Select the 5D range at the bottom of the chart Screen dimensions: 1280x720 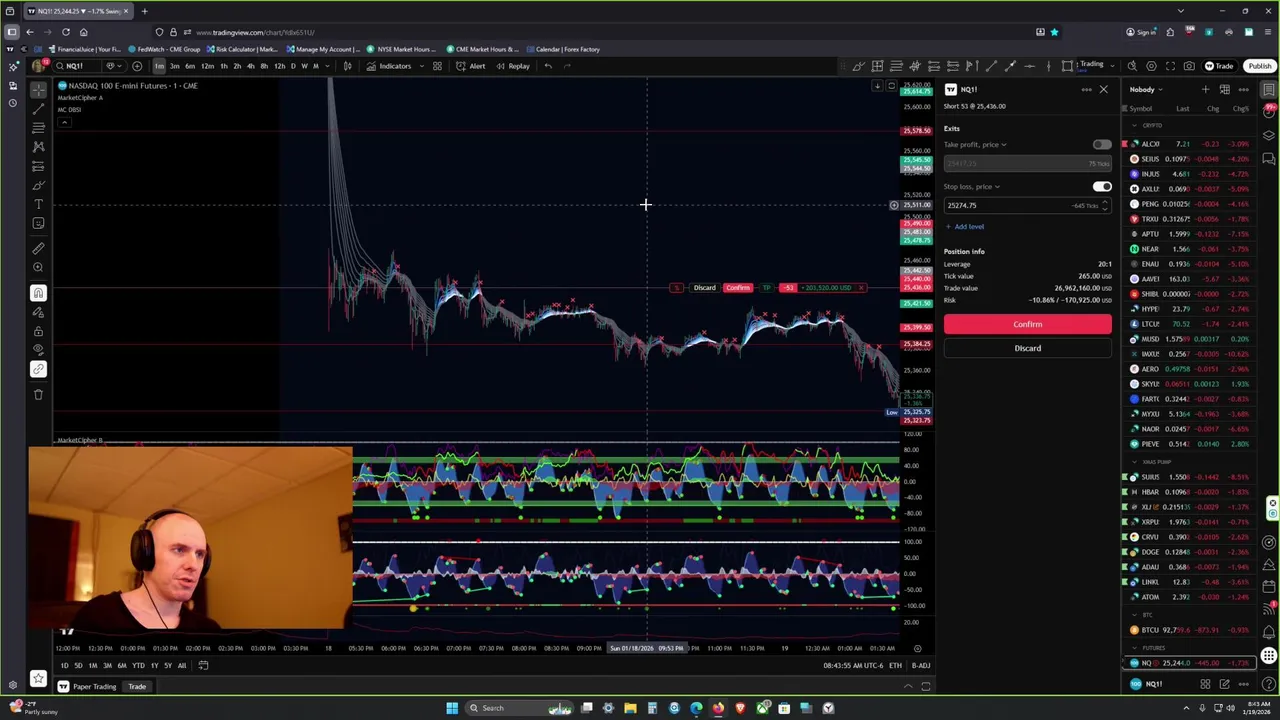point(79,666)
